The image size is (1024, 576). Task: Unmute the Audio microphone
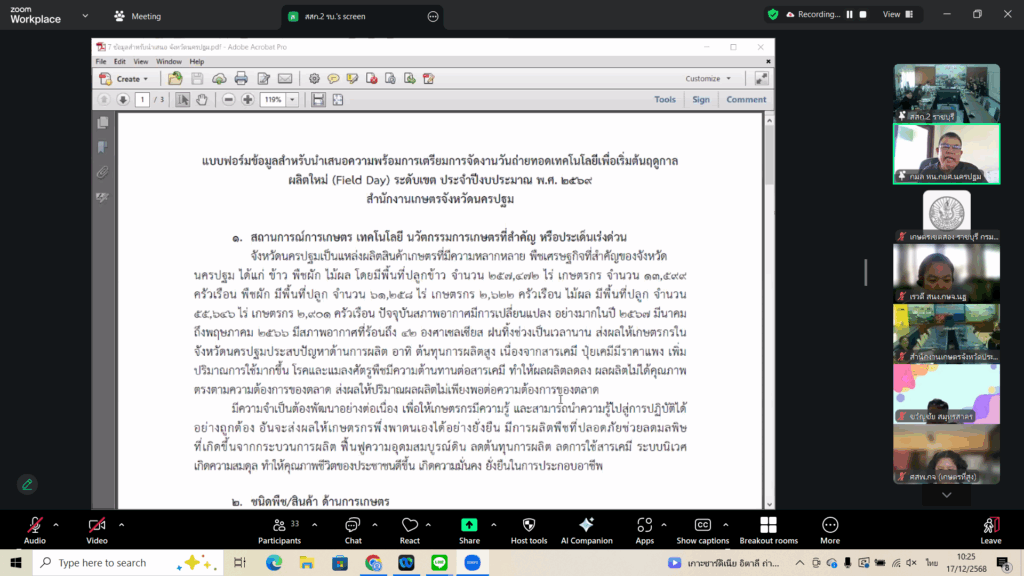(34, 530)
